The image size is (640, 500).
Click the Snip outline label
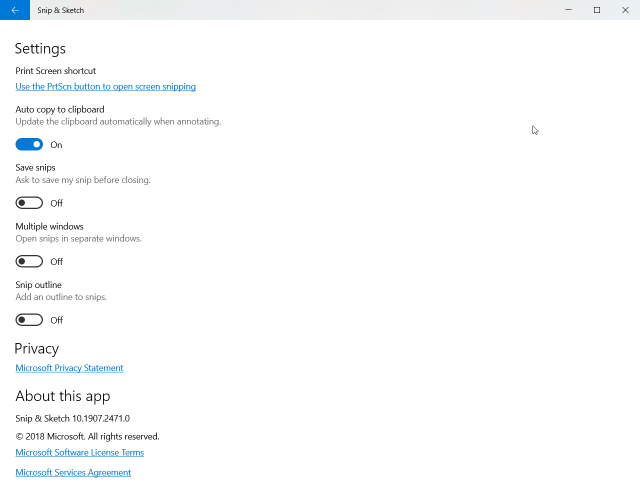(x=38, y=285)
